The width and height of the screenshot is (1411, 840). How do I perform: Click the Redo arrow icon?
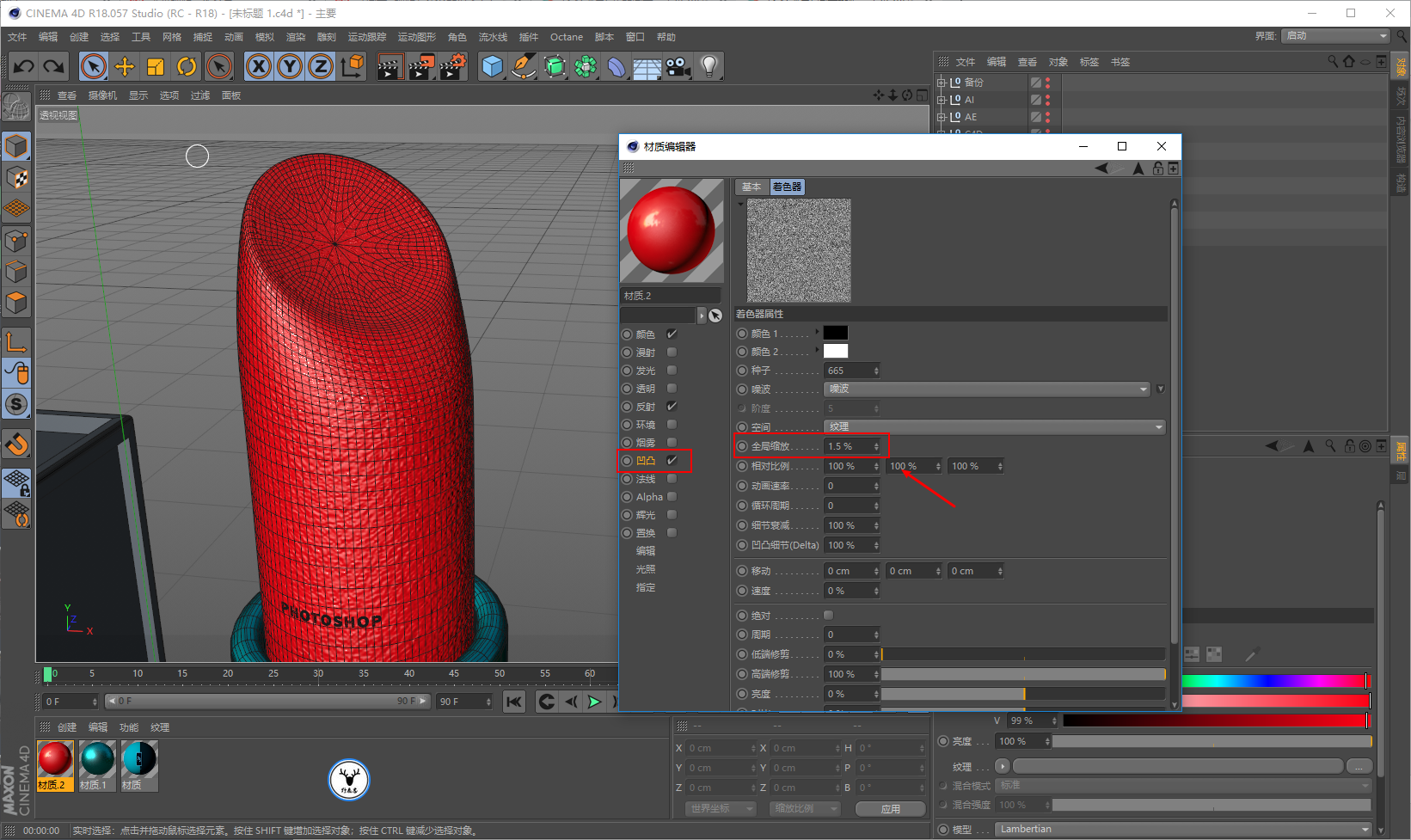point(54,66)
